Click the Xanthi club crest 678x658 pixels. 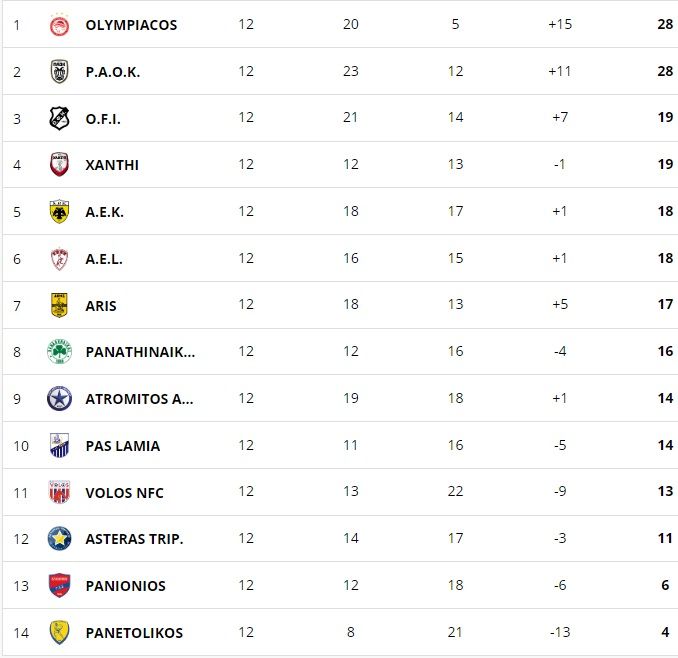[59, 165]
